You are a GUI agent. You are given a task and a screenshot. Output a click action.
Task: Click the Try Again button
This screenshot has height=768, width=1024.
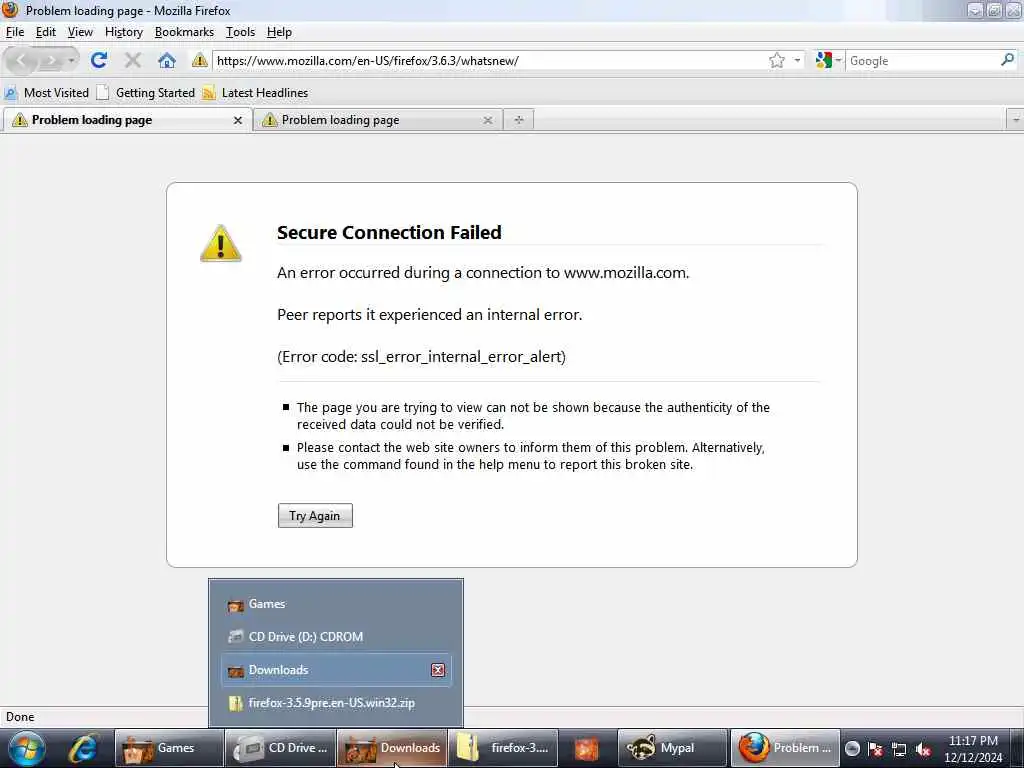coord(315,516)
